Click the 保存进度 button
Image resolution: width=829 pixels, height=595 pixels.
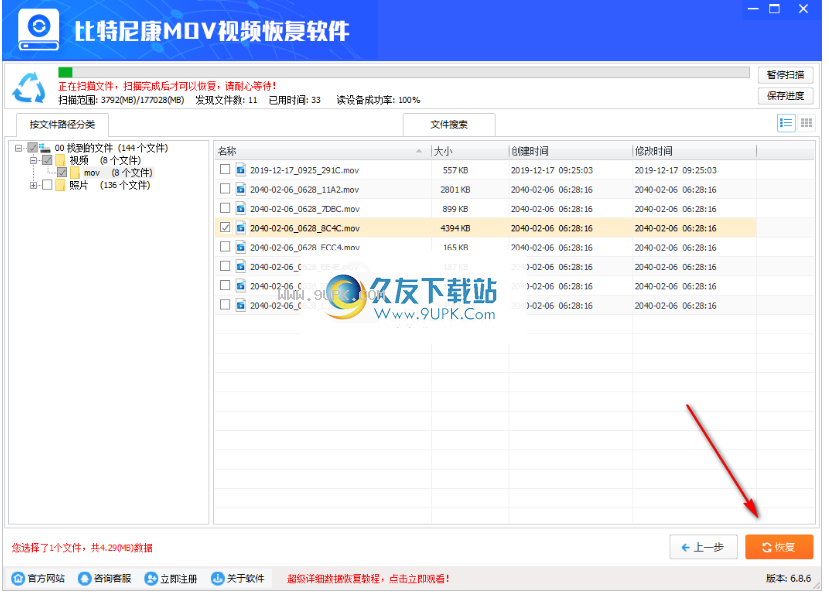[x=785, y=96]
